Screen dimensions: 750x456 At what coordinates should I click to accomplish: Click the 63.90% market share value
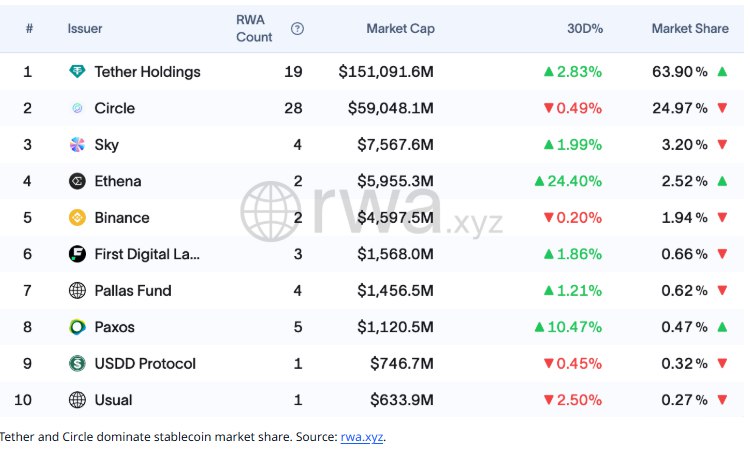[x=680, y=72]
